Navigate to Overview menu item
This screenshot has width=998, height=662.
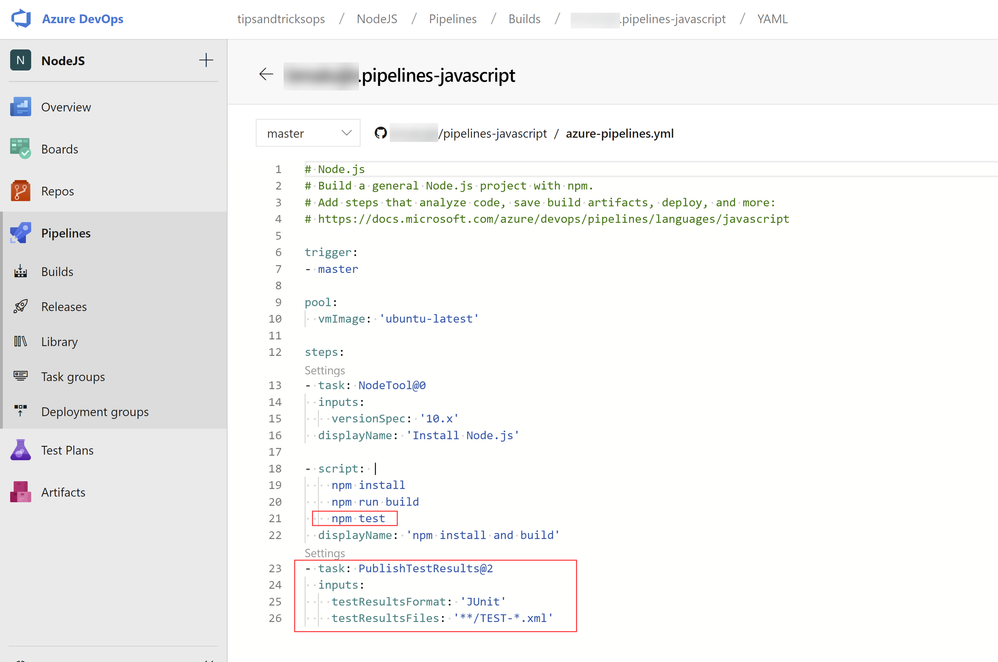click(x=66, y=107)
